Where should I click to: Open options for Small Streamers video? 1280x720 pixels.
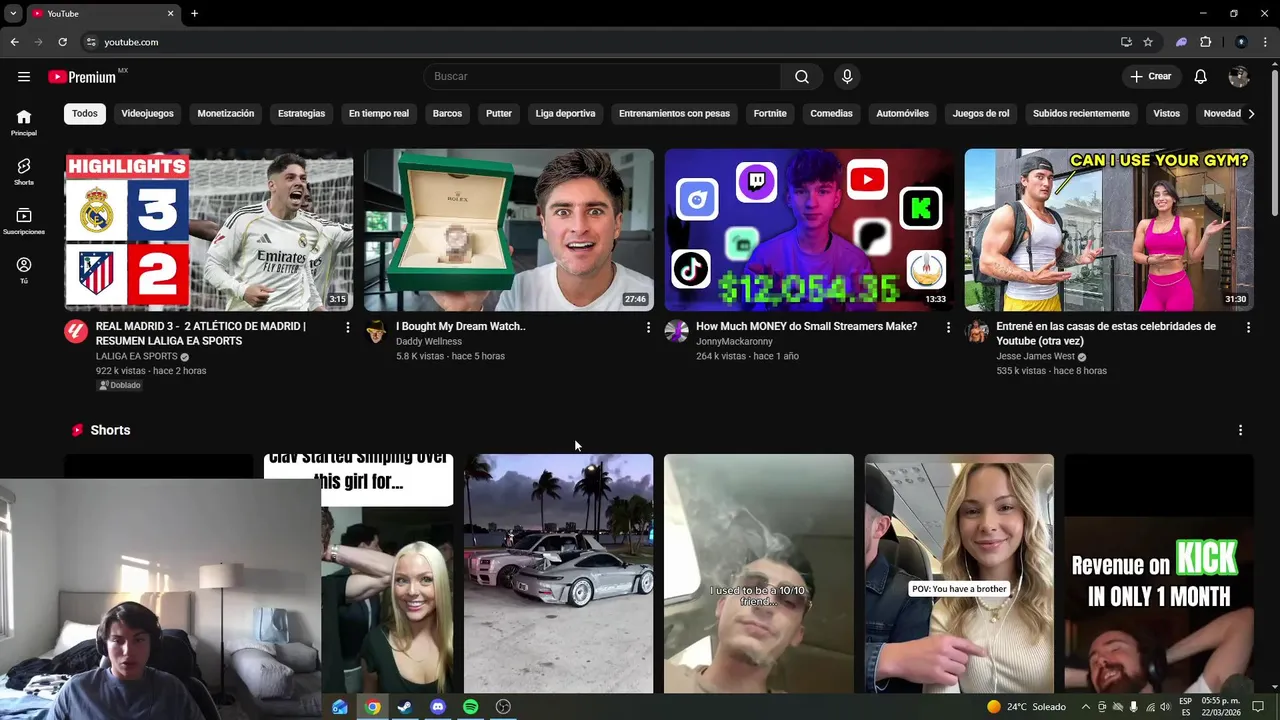pyautogui.click(x=948, y=328)
